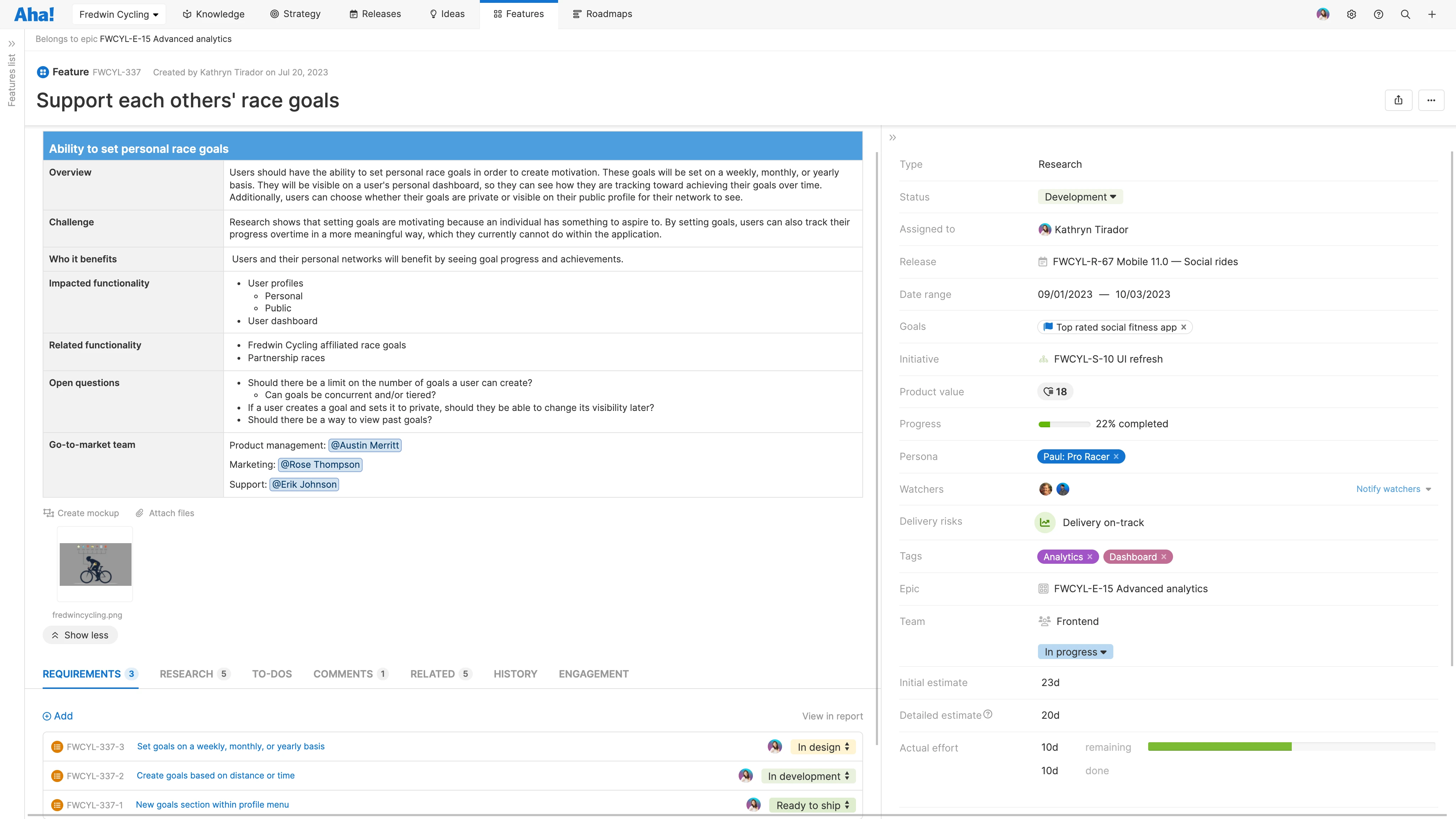This screenshot has height=819, width=1456.
Task: Change the In design requirement status
Action: (x=823, y=747)
